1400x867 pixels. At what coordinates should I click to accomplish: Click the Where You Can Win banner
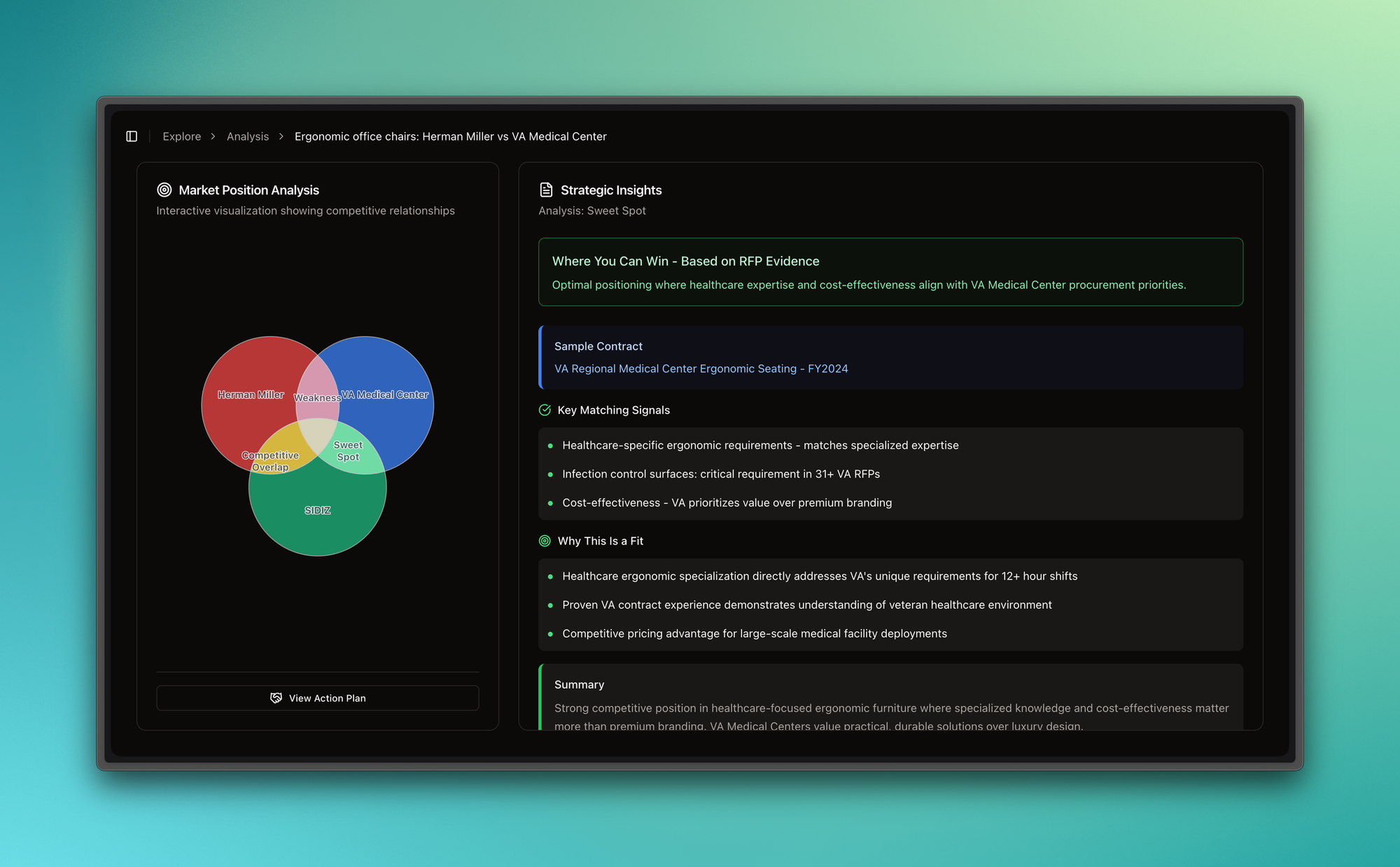click(890, 272)
